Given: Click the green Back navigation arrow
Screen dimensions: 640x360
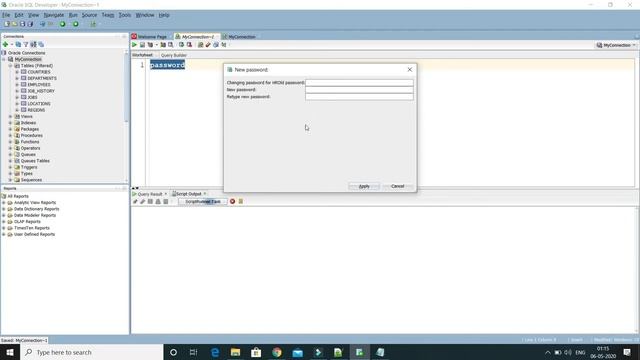Looking at the screenshot, I should tap(62, 24).
